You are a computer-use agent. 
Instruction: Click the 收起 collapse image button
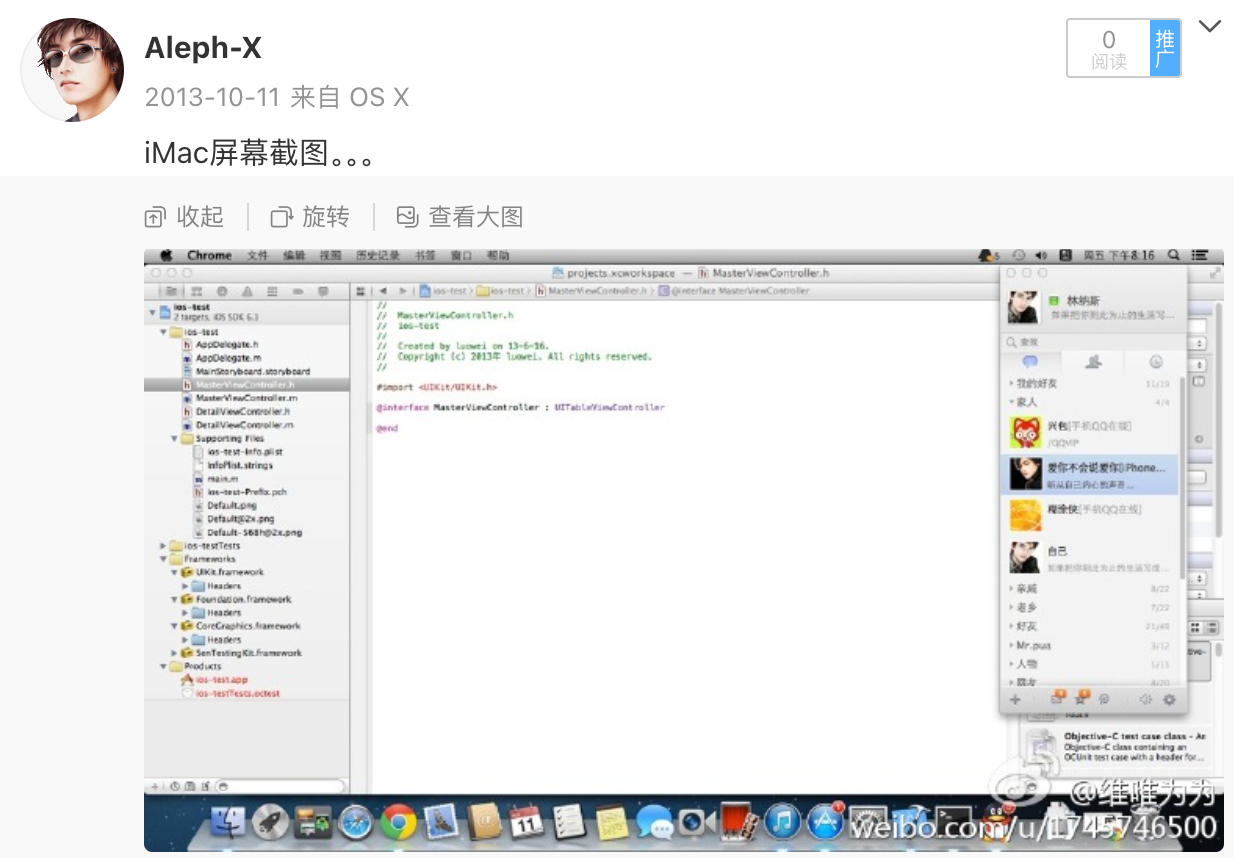tap(185, 217)
